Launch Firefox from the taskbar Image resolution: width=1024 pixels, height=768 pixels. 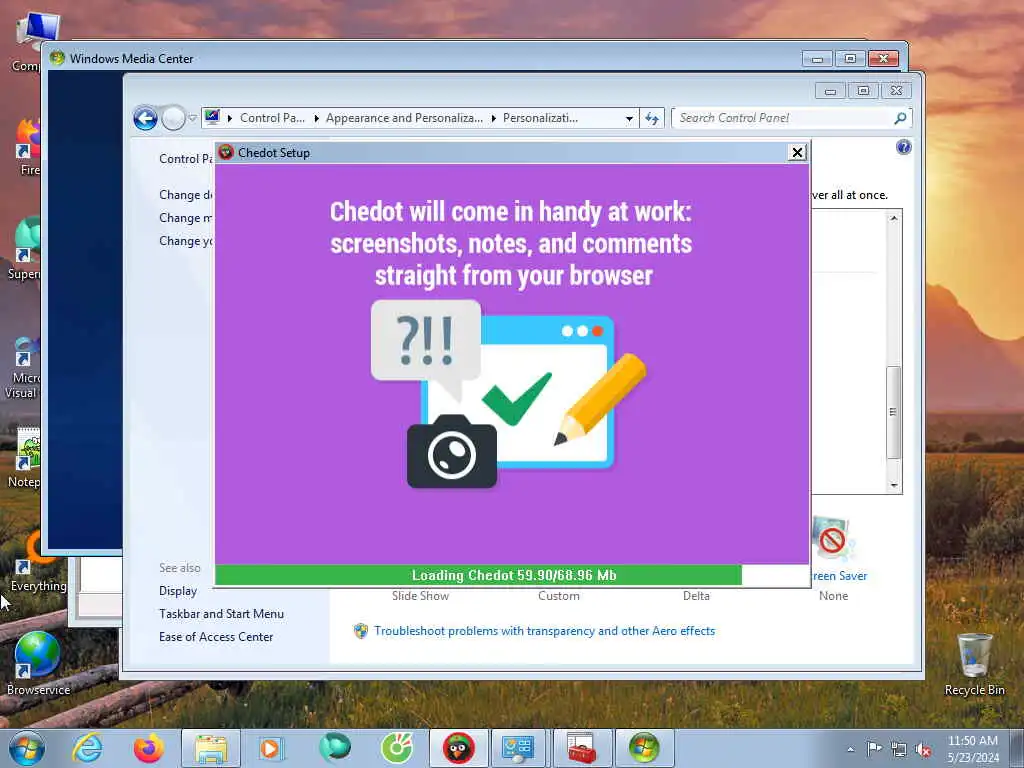tap(148, 748)
